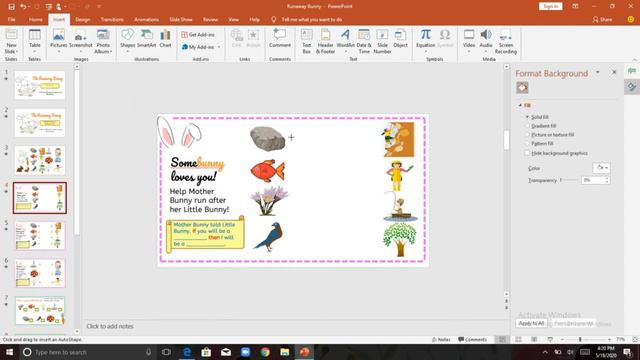
Task: Switch to the Transitions tab
Action: (112, 20)
